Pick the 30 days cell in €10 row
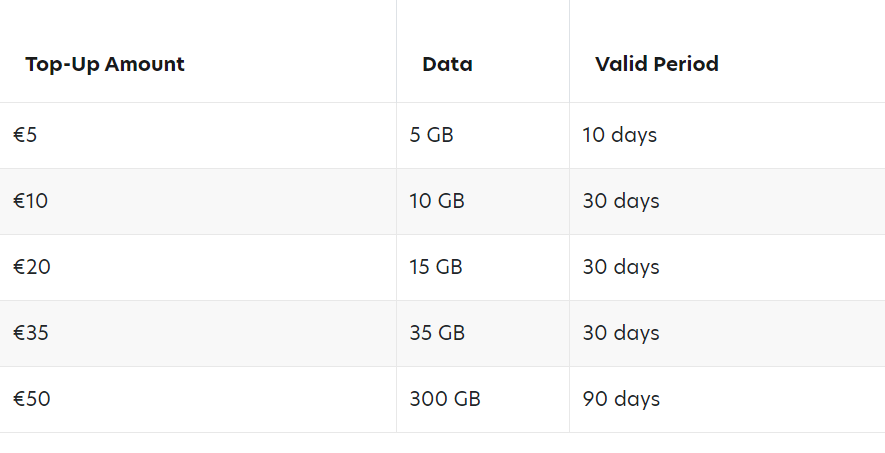Viewport: 885px width, 453px height. coord(621,201)
